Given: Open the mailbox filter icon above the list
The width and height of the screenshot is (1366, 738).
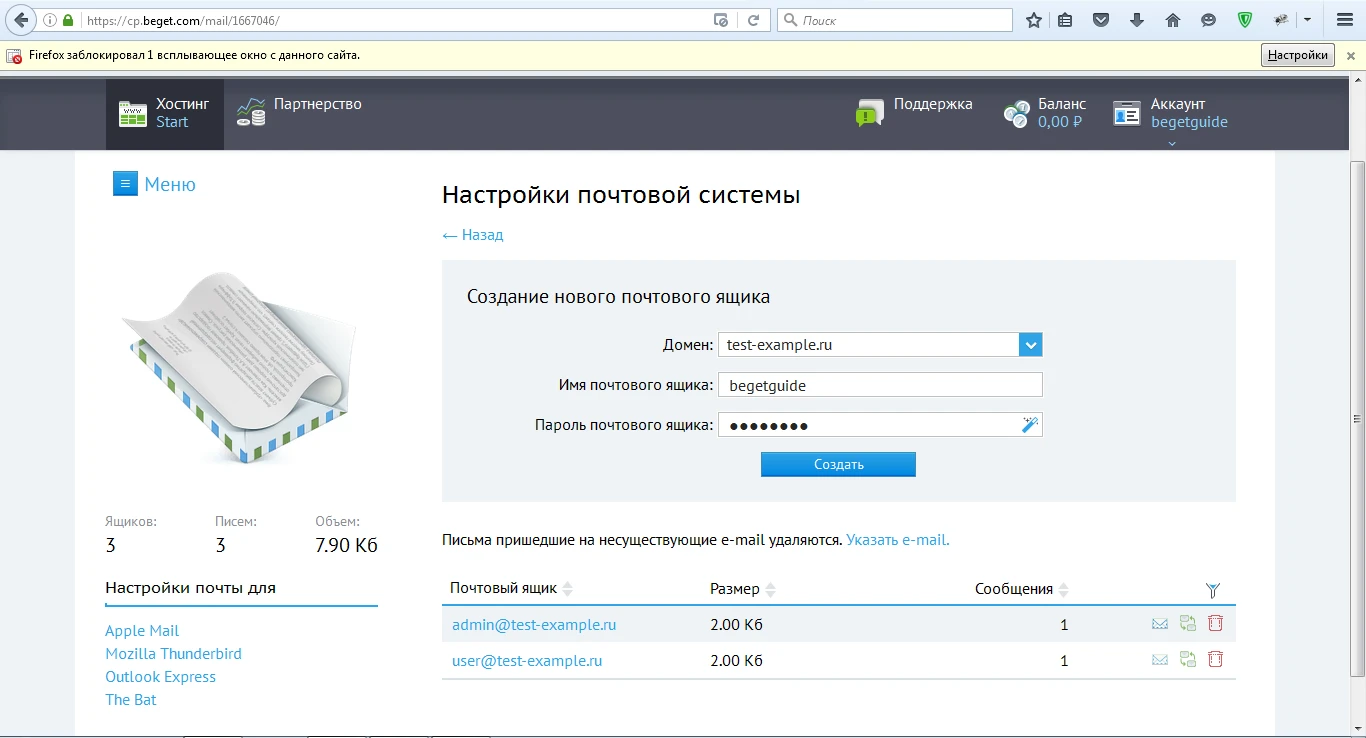Looking at the screenshot, I should tap(1213, 590).
